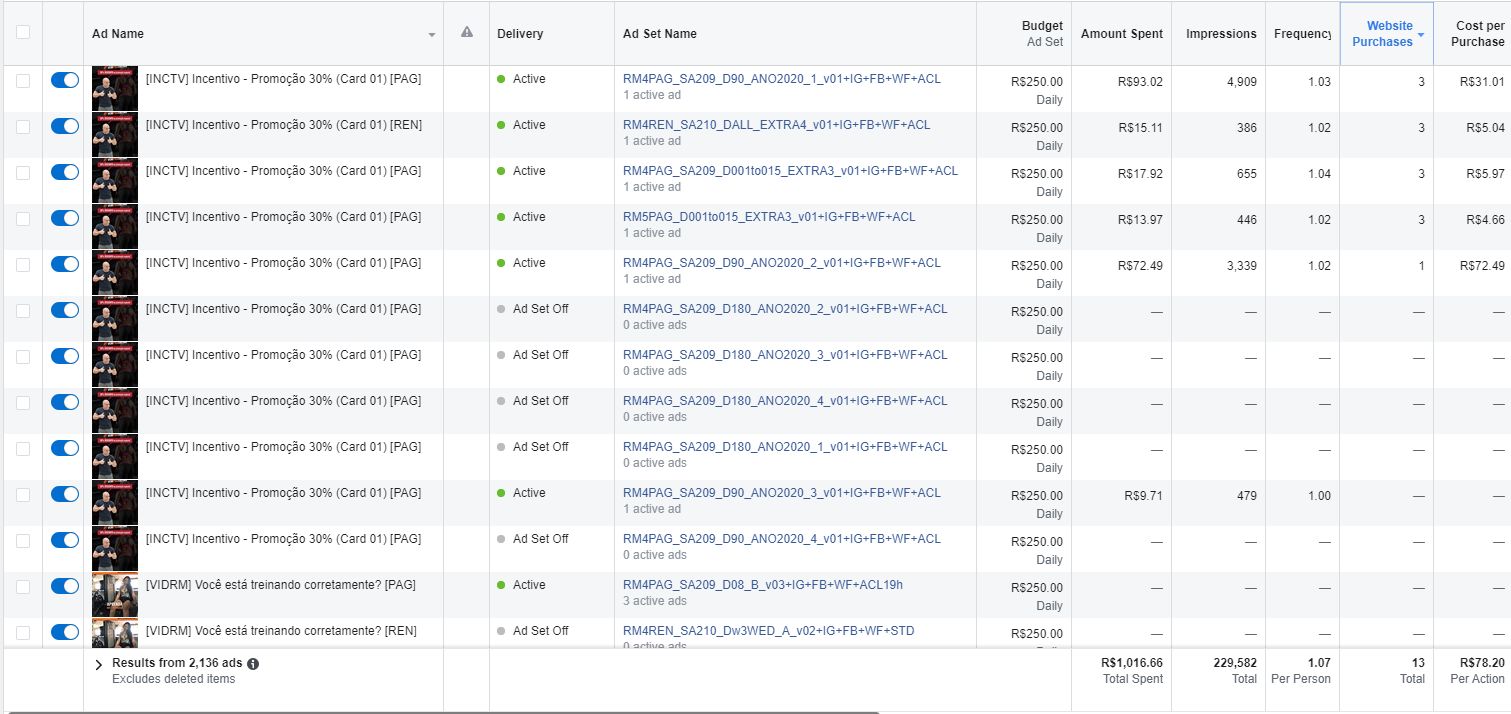Click the Website Purchases sort arrow
The image size is (1511, 714).
(x=1421, y=35)
